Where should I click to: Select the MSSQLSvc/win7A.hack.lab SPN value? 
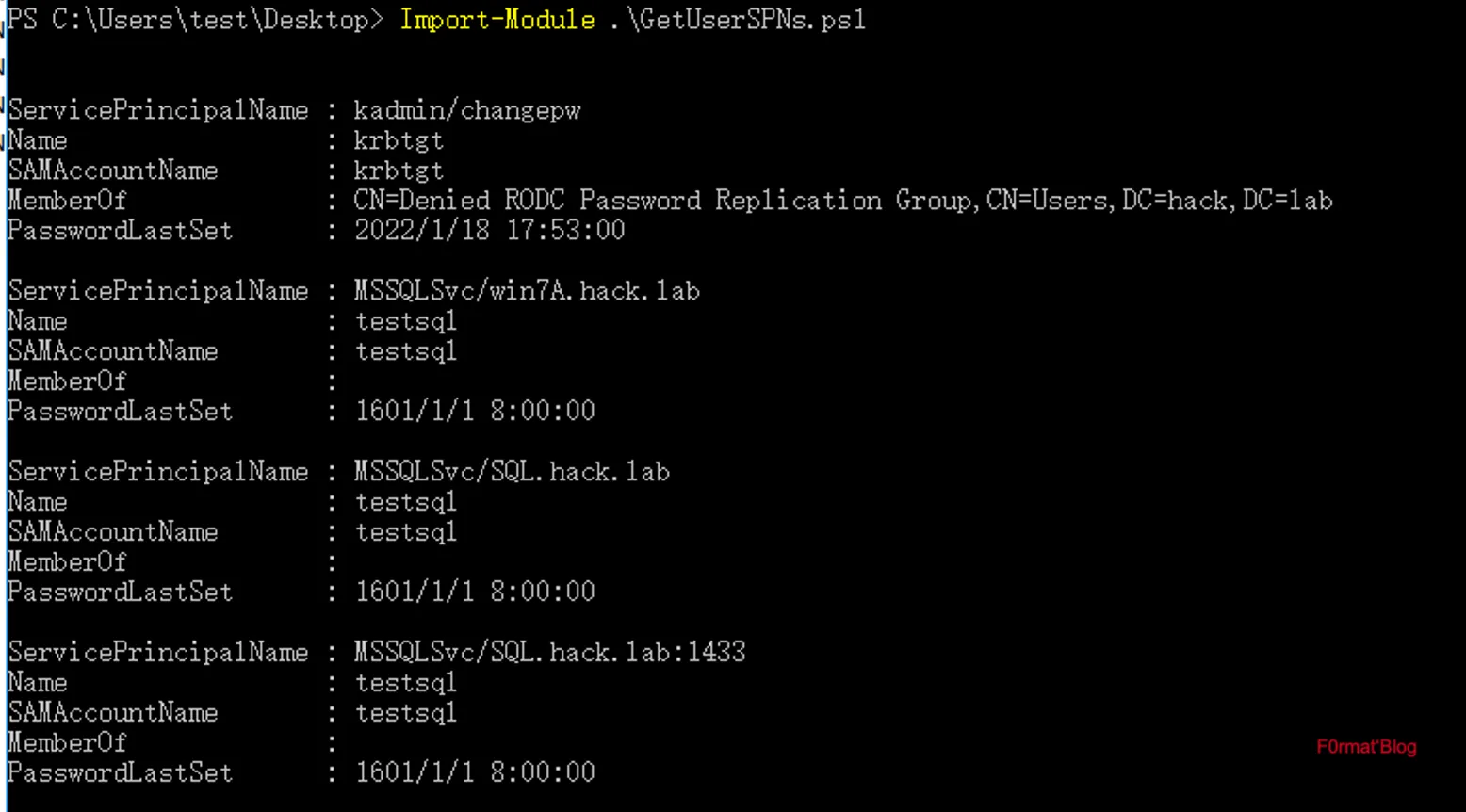point(527,291)
